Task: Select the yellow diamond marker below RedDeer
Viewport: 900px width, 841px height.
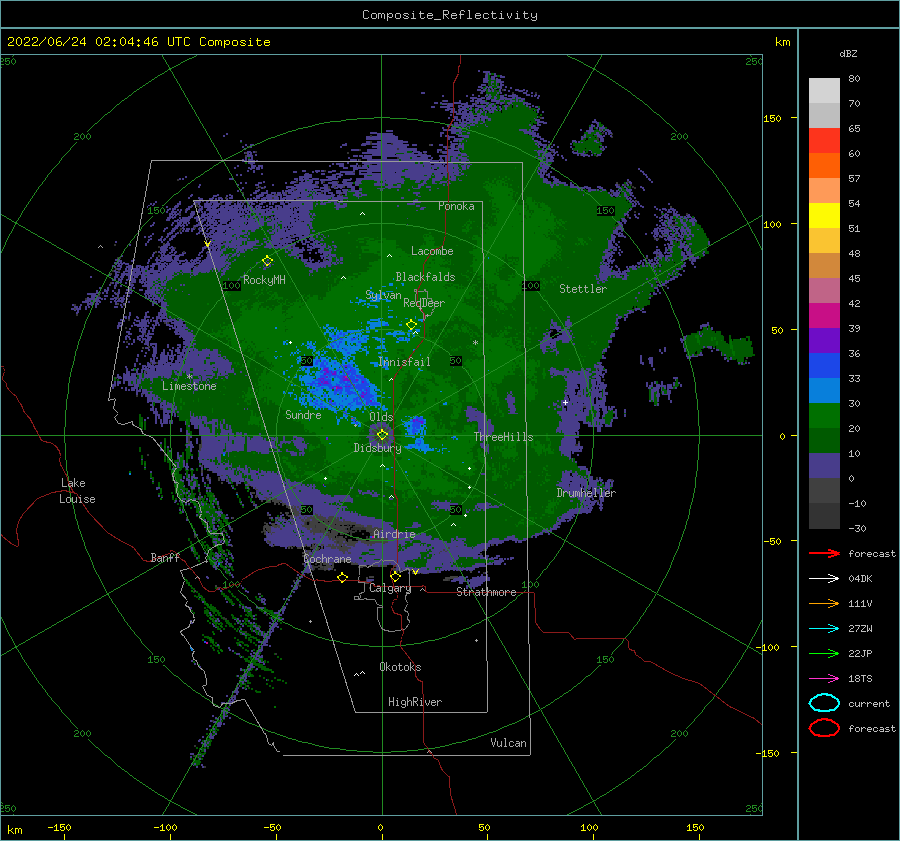Action: (411, 325)
